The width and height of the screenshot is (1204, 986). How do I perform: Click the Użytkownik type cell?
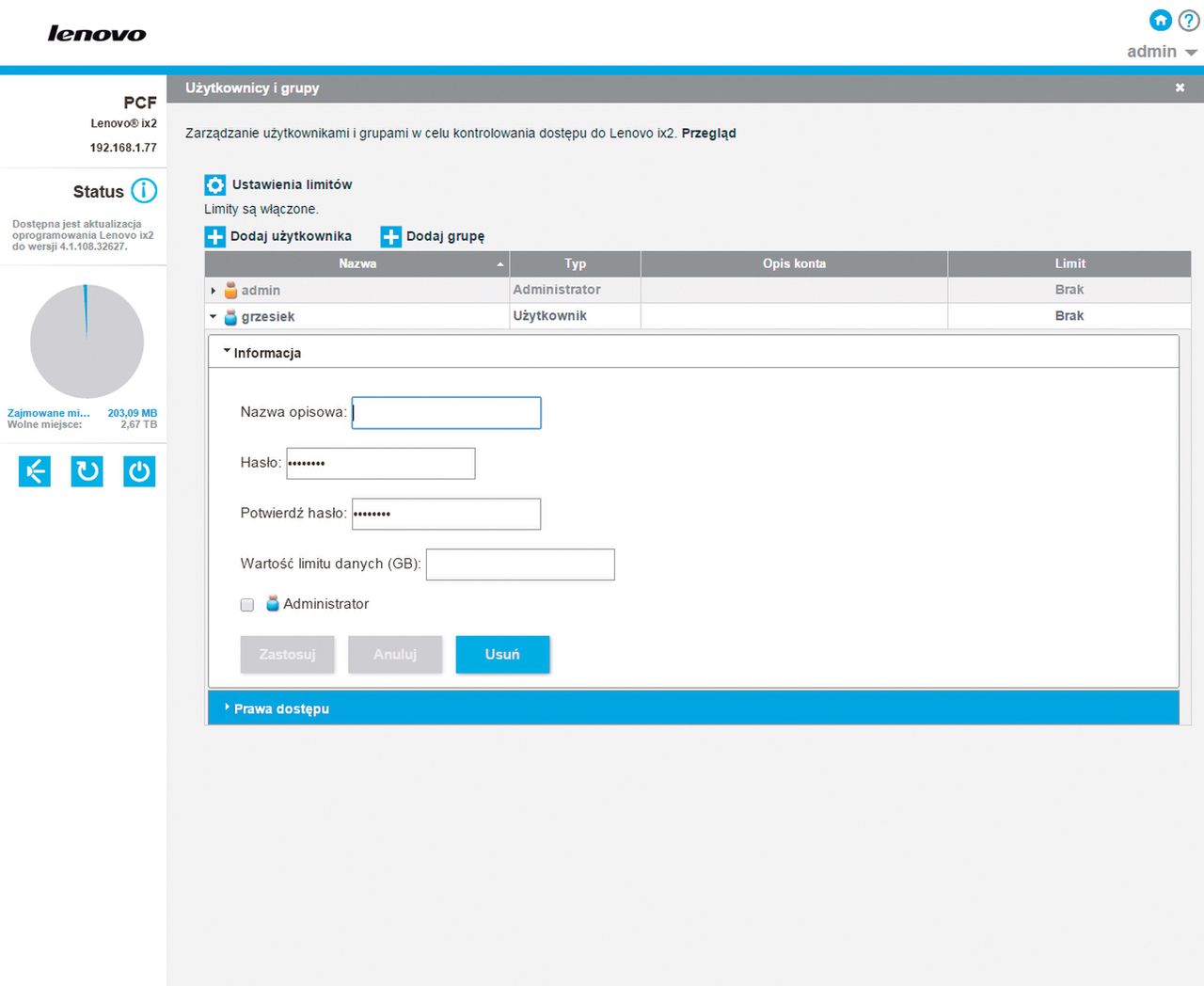(576, 316)
